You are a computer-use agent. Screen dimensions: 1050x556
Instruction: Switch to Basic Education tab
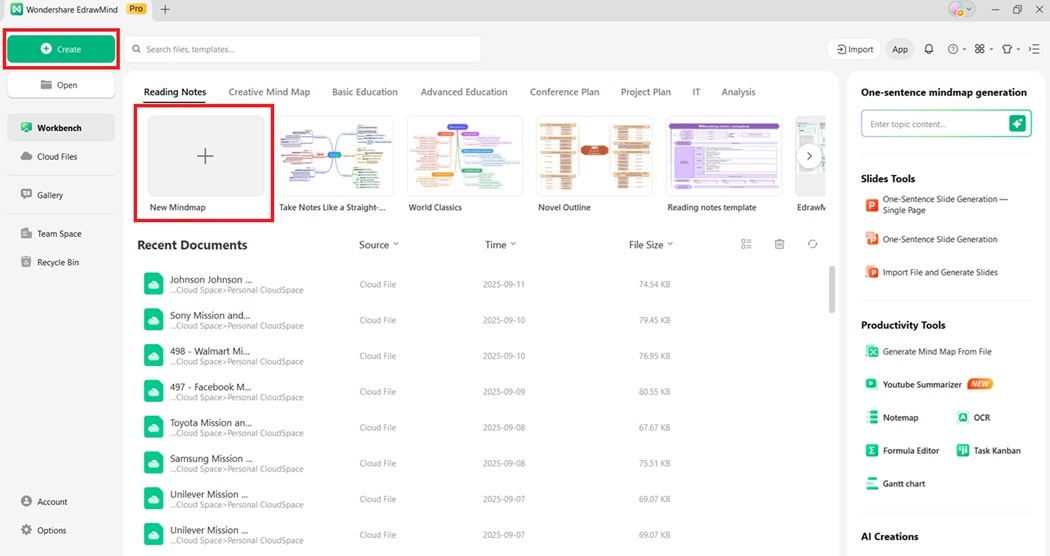(x=365, y=92)
